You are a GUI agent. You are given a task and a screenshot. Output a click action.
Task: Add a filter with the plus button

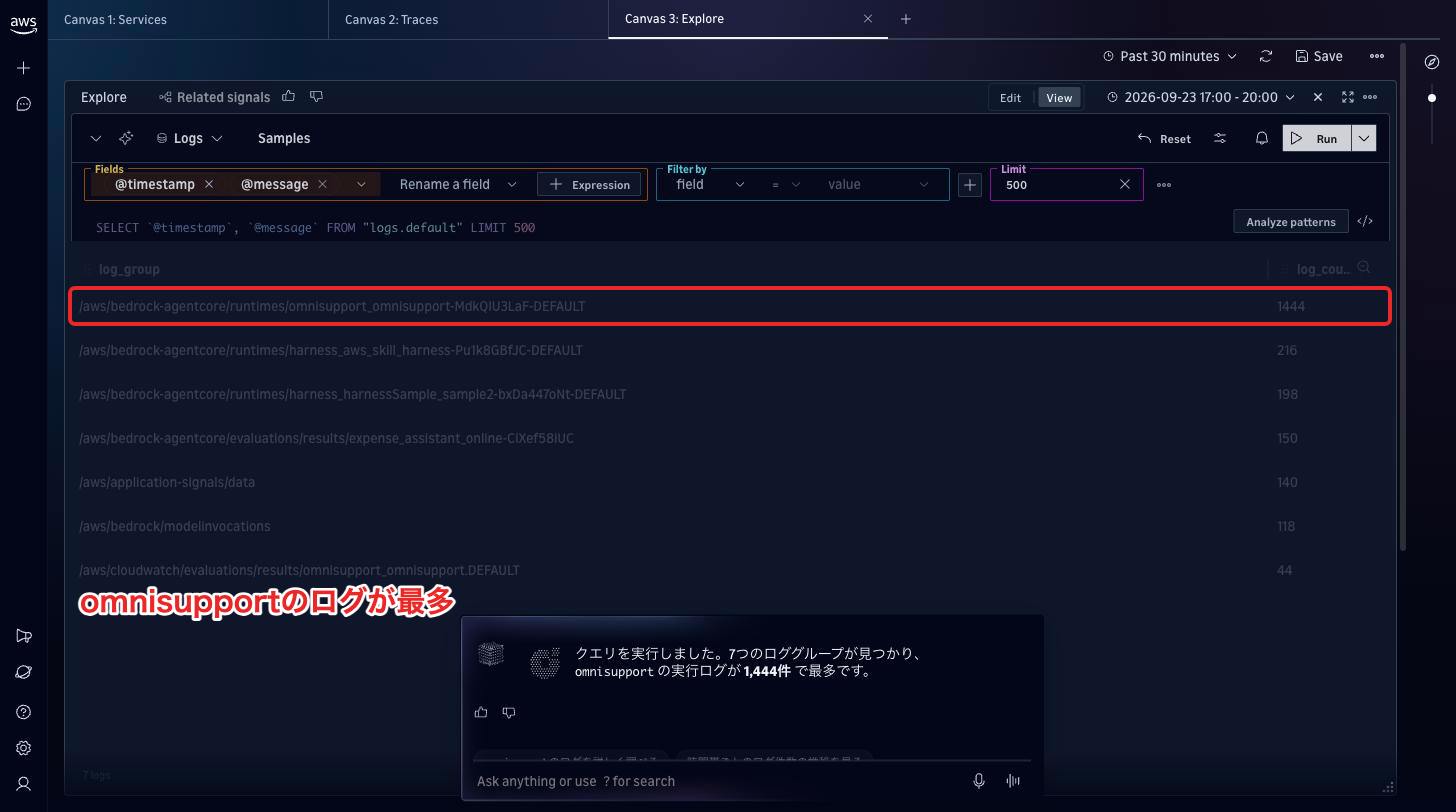[x=970, y=185]
